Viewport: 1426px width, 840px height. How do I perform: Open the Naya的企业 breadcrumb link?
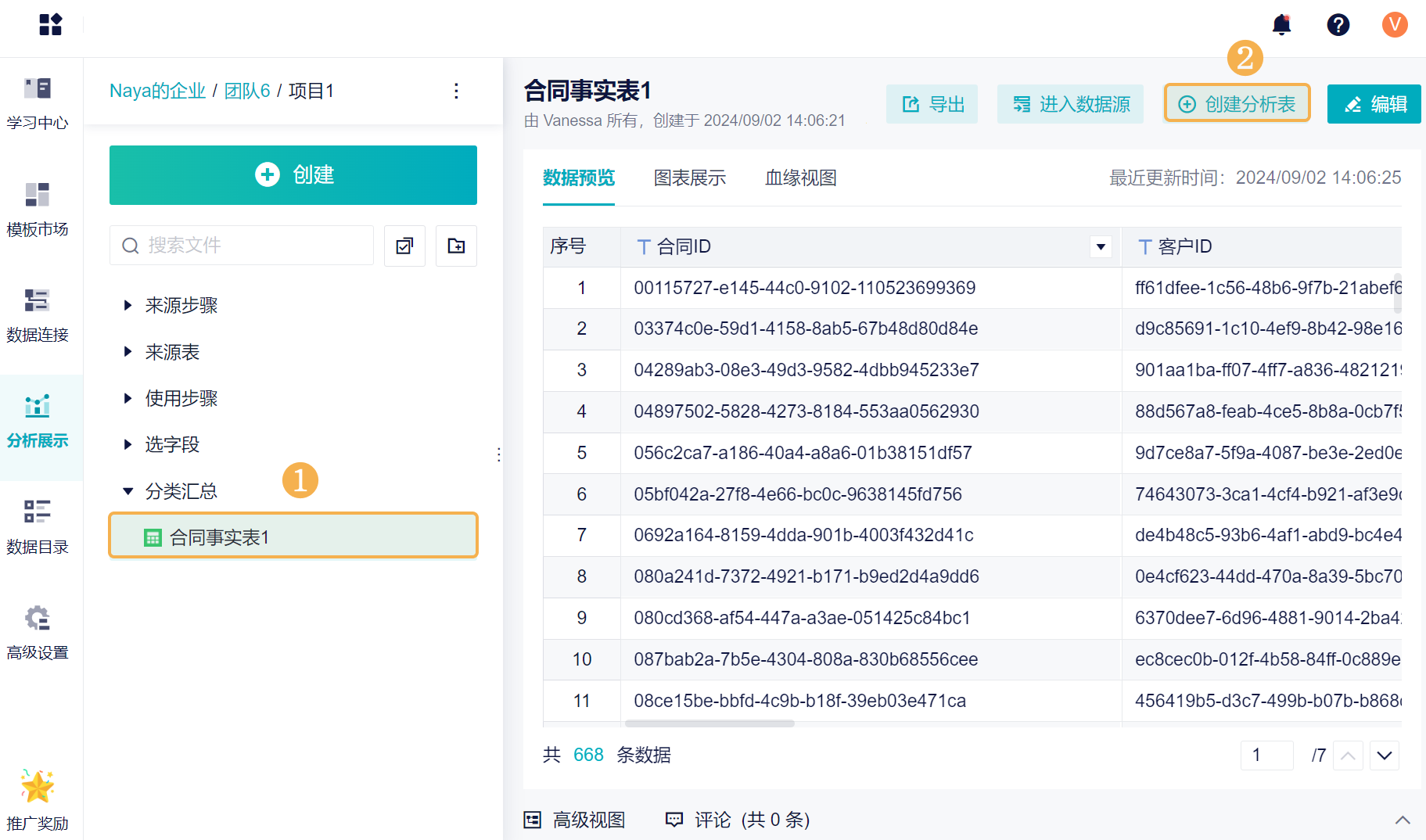click(157, 91)
